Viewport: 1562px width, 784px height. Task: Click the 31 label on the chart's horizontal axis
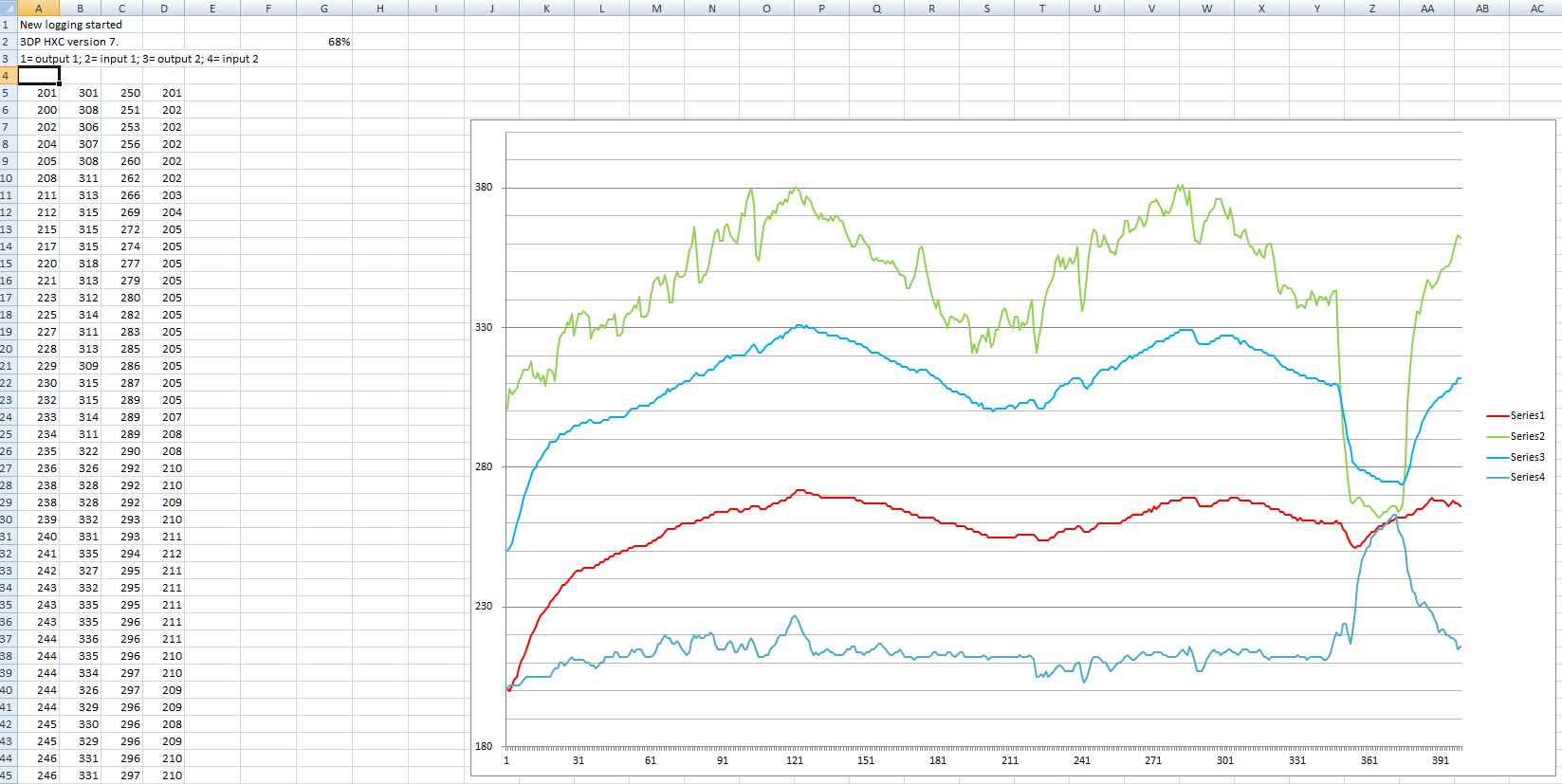pyautogui.click(x=579, y=760)
